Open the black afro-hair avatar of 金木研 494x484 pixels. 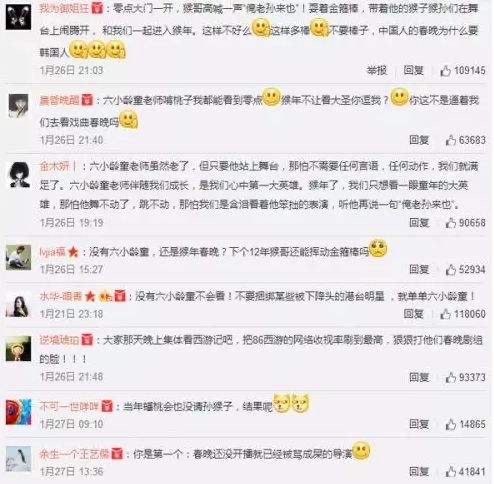click(18, 175)
